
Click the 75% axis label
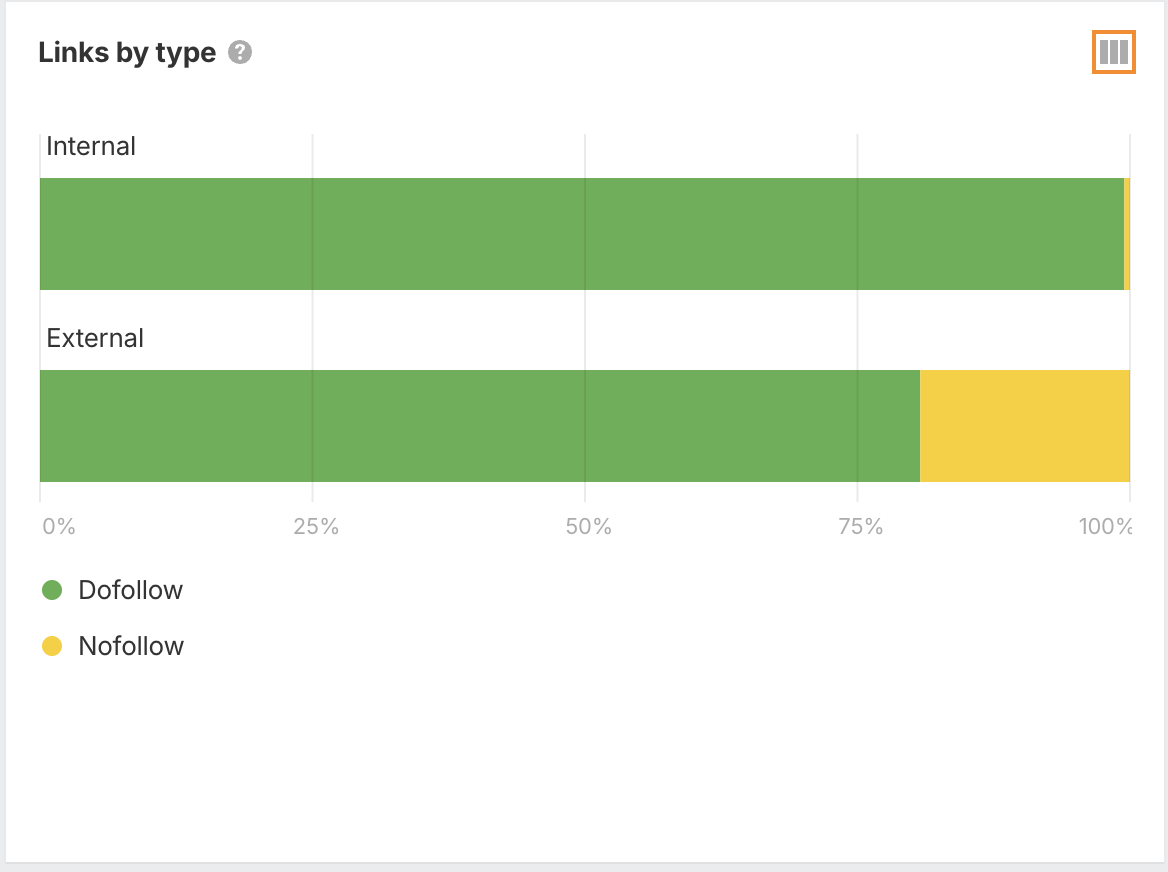(860, 526)
